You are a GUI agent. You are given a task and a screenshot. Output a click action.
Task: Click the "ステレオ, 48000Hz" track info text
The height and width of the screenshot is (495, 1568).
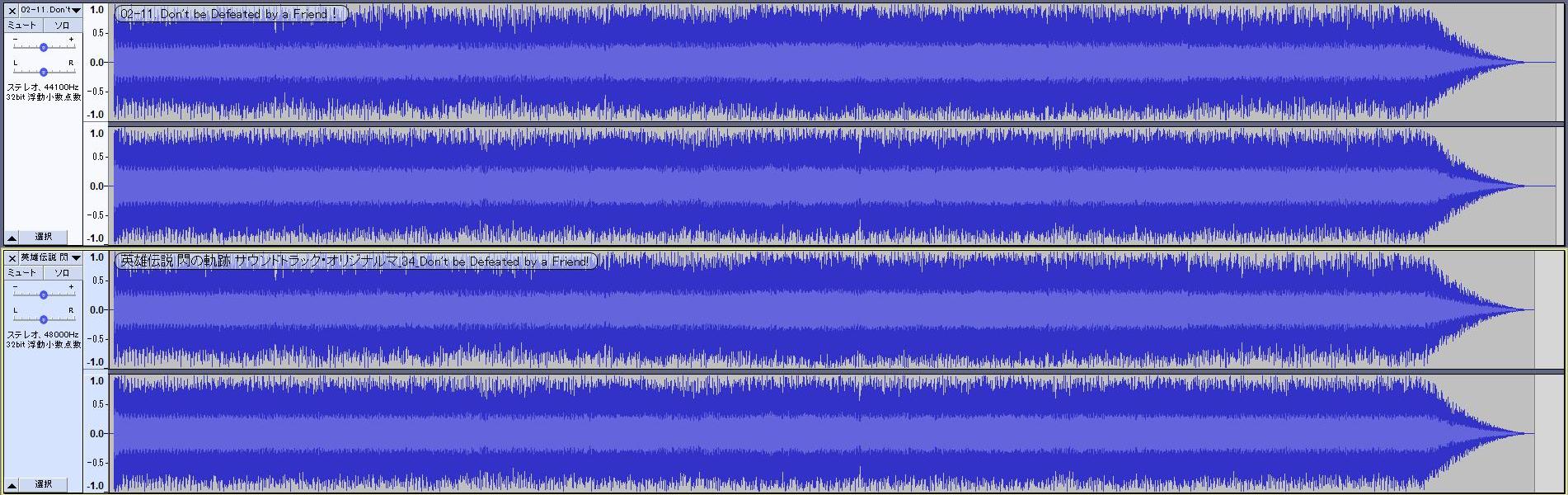44,334
